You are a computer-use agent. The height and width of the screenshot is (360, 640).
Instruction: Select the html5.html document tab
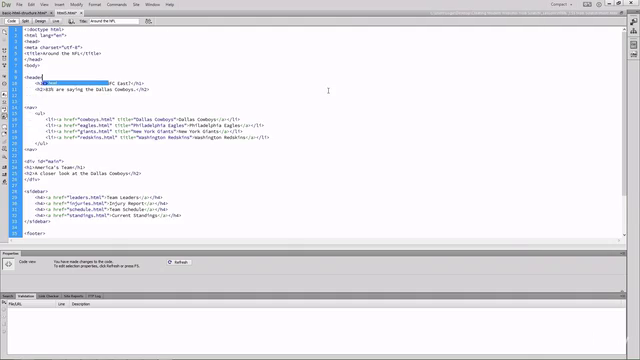(67, 13)
